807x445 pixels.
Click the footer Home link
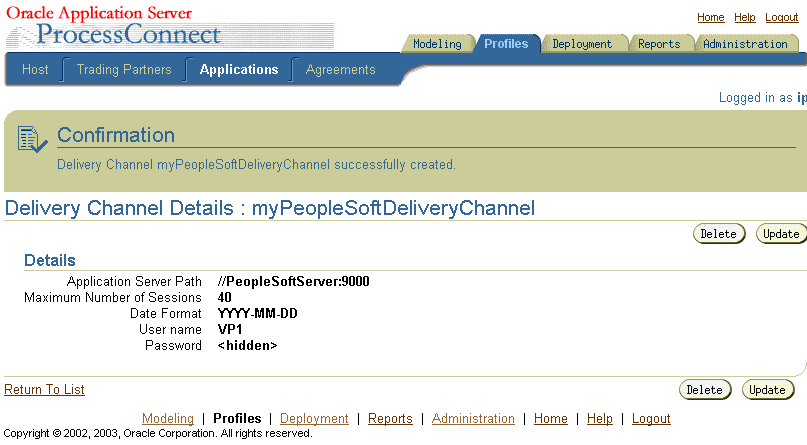pos(551,418)
